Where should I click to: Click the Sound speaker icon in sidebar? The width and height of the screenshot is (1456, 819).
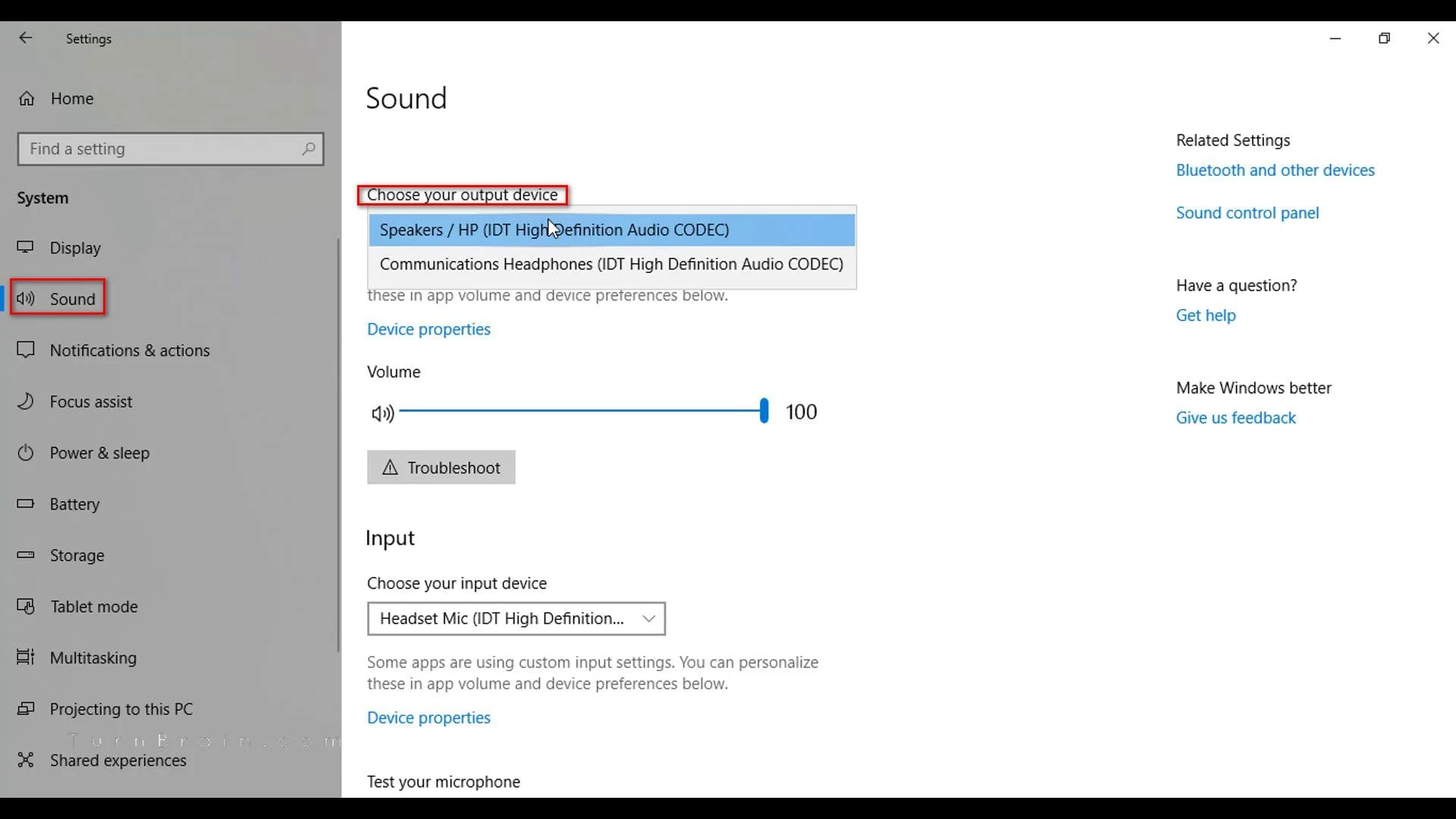pos(26,299)
